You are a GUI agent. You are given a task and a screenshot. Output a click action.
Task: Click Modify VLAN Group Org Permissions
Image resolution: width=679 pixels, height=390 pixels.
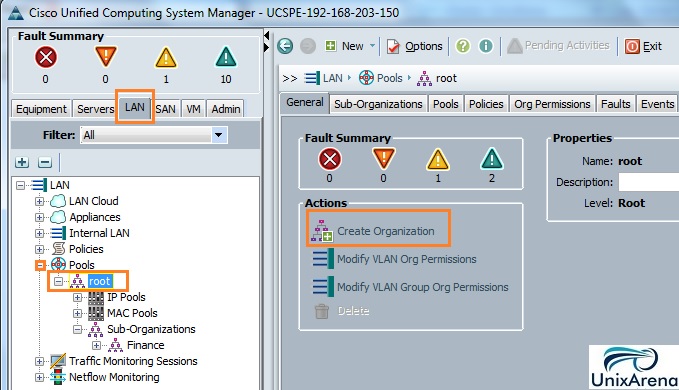(x=423, y=287)
